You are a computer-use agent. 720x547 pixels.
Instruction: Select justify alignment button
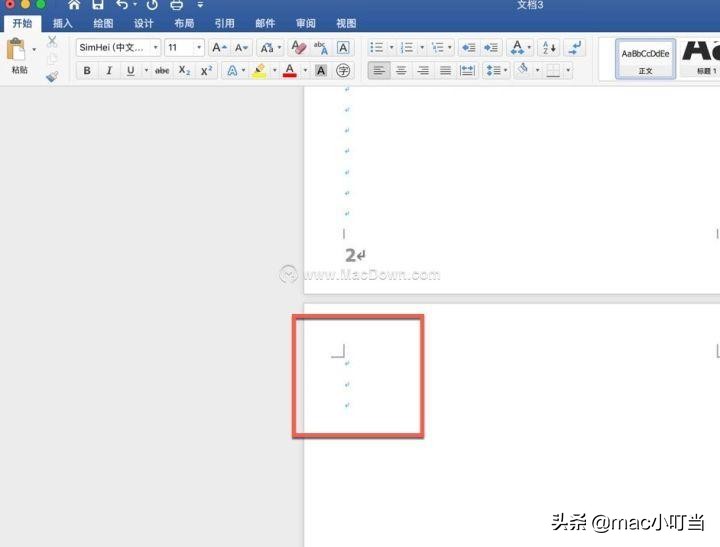pos(445,71)
